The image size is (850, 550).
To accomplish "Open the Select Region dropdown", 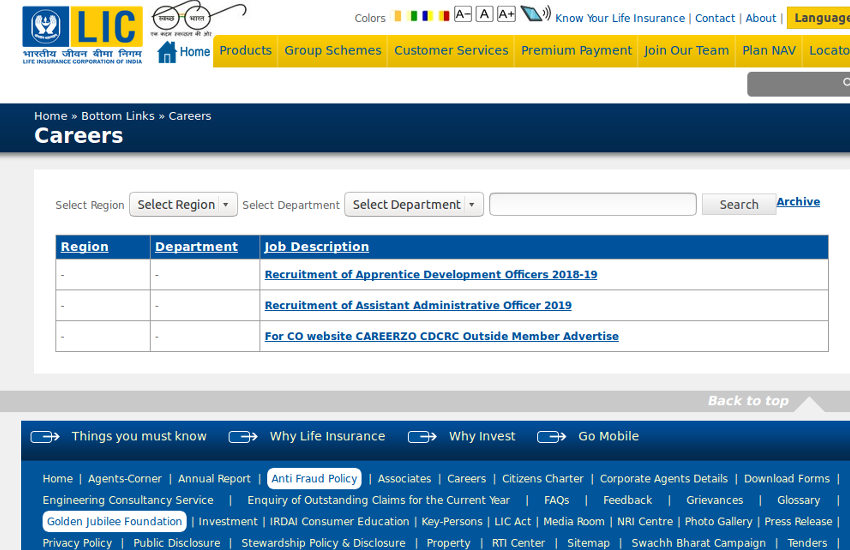I will [183, 205].
